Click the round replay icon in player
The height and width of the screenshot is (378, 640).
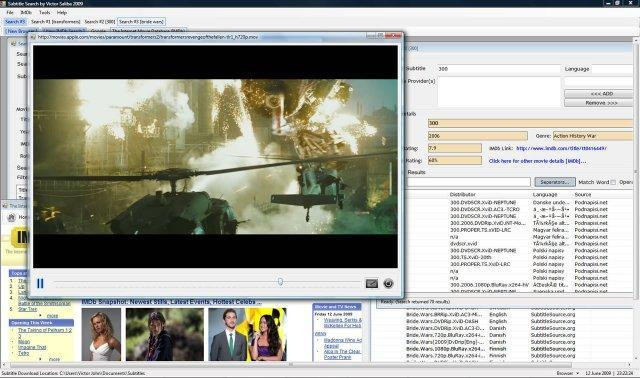[x=388, y=283]
